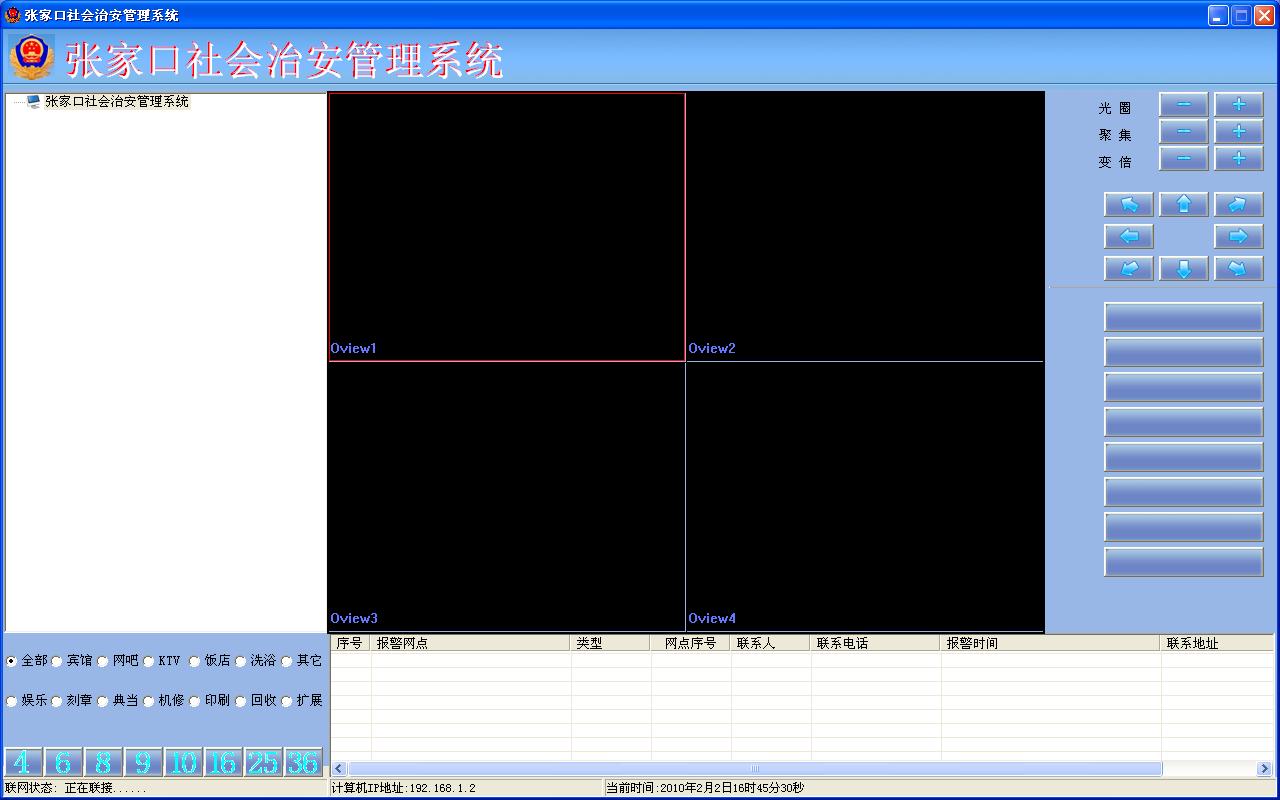
Task: Pan camera with the up-left arrow
Action: point(1129,204)
